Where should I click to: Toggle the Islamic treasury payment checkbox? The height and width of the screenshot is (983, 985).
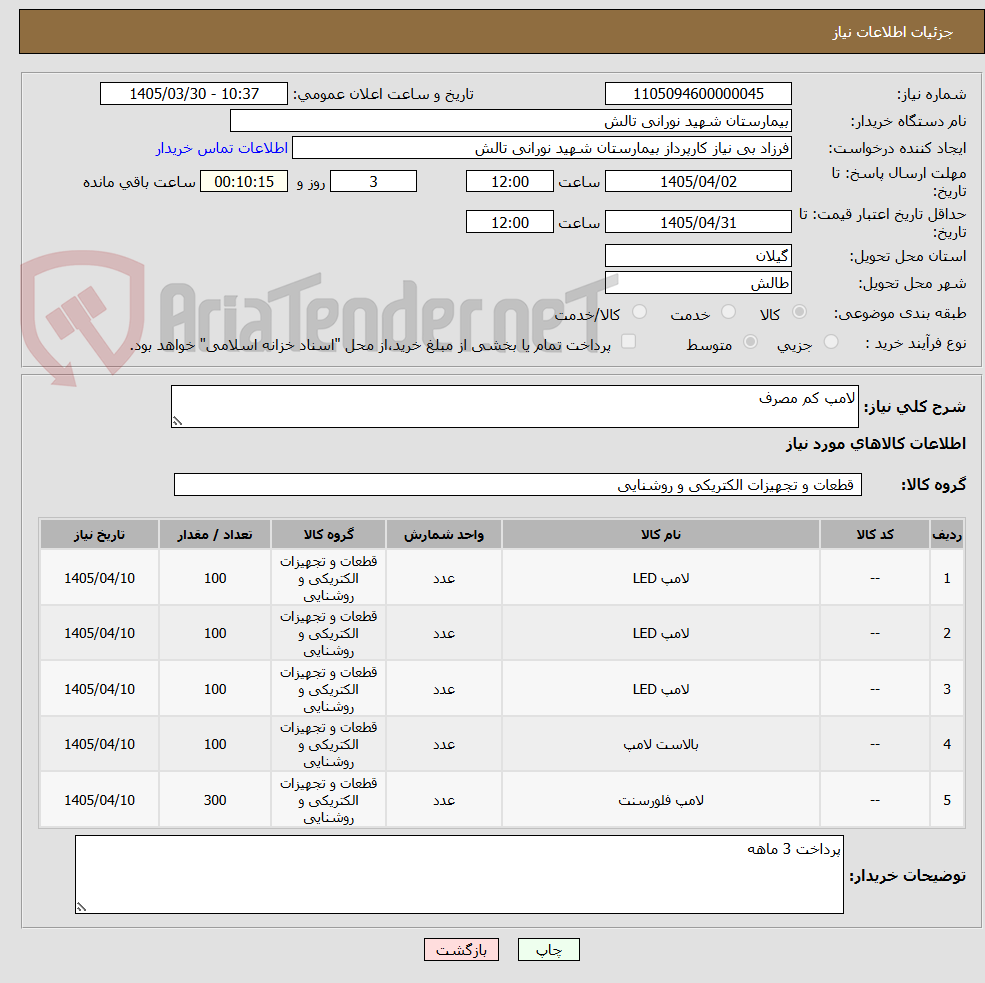(628, 342)
